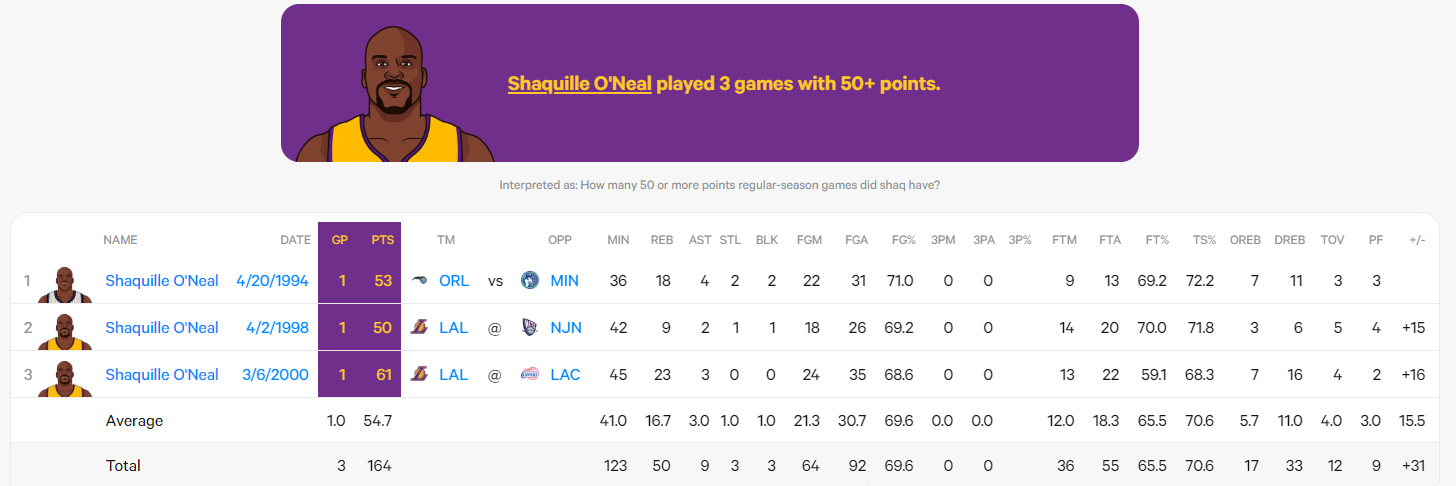Screen dimensions: 1456x486
Task: Sort table by PTS column header
Action: [382, 240]
